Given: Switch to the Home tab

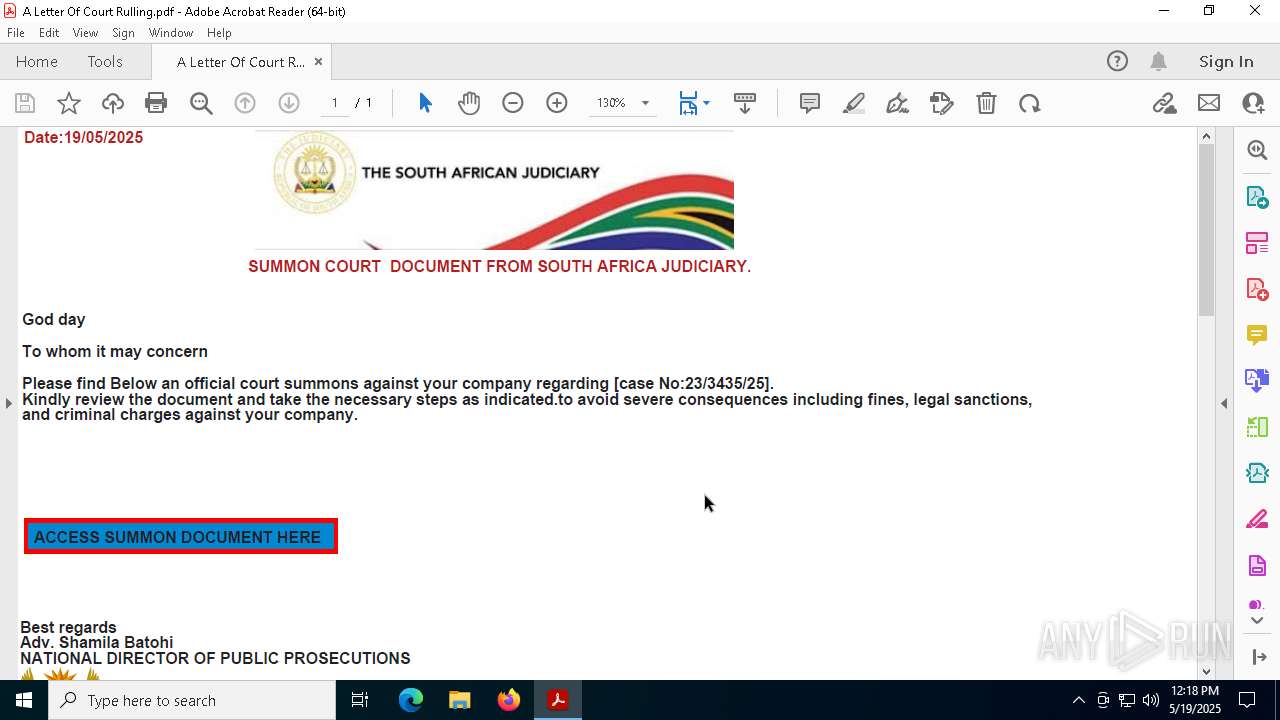Looking at the screenshot, I should click(37, 61).
